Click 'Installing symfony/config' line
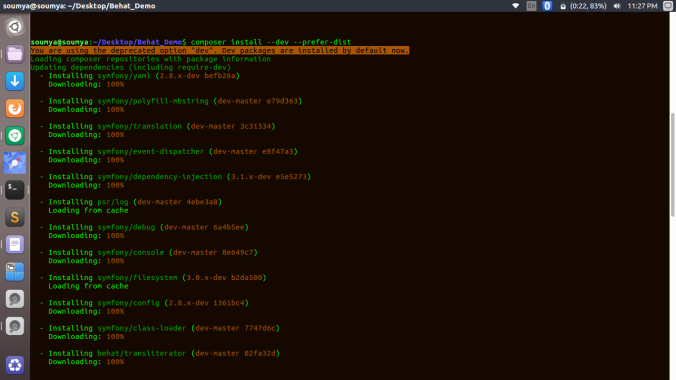The width and height of the screenshot is (676, 380). (x=144, y=303)
